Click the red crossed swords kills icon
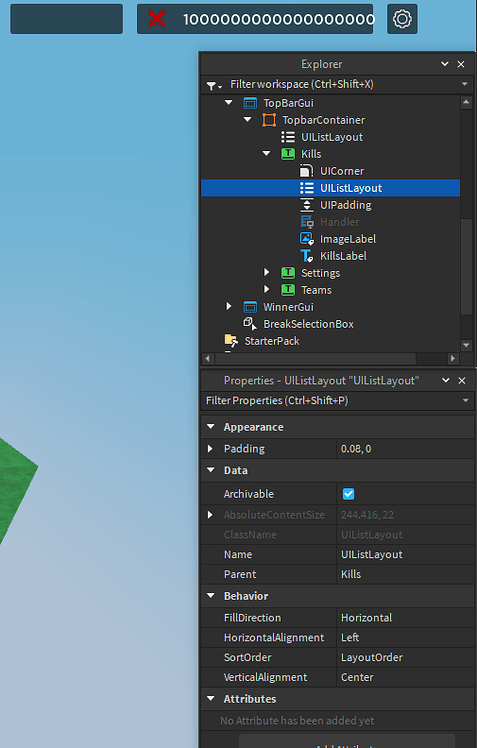 coord(156,19)
